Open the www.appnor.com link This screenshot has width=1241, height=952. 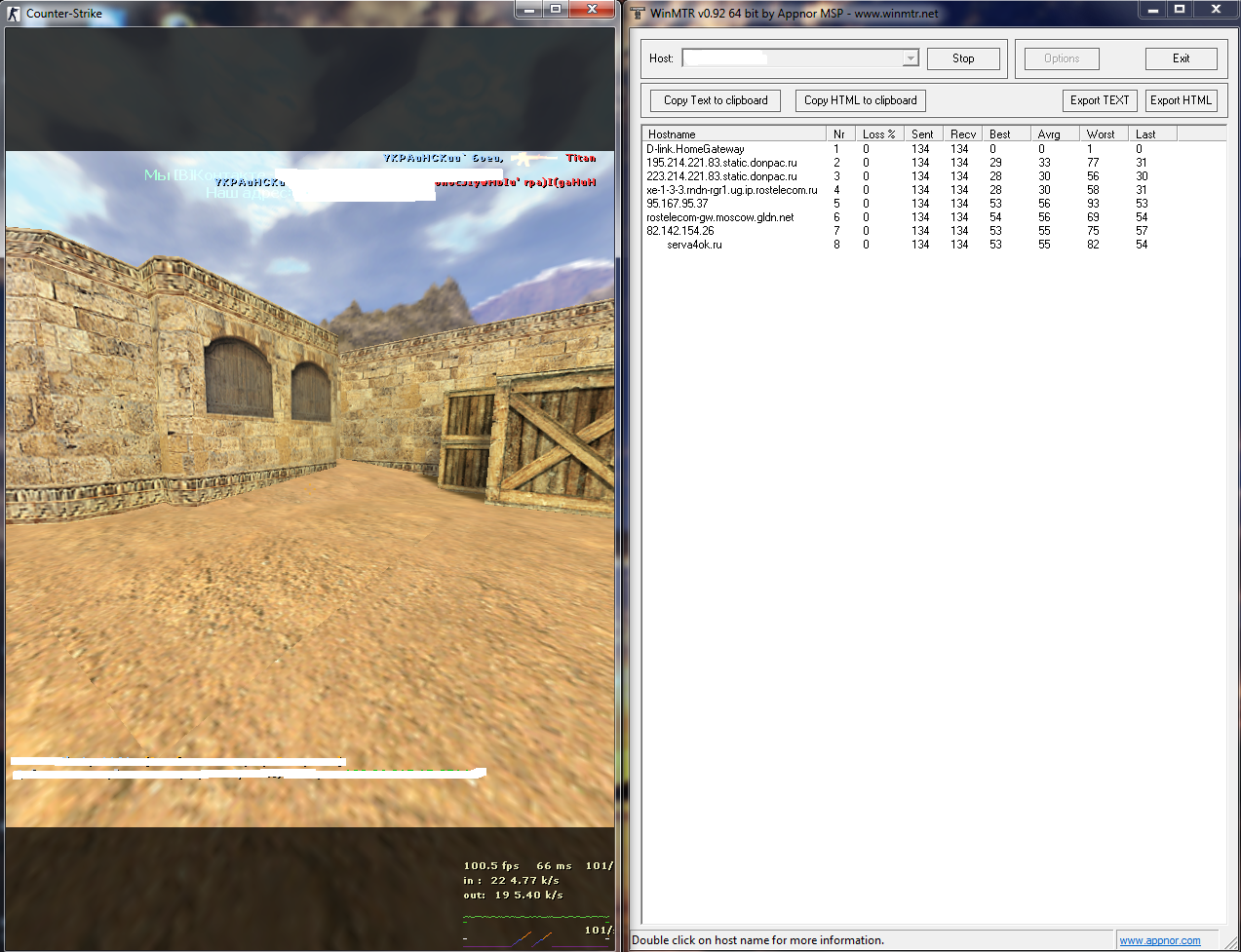click(x=1160, y=940)
